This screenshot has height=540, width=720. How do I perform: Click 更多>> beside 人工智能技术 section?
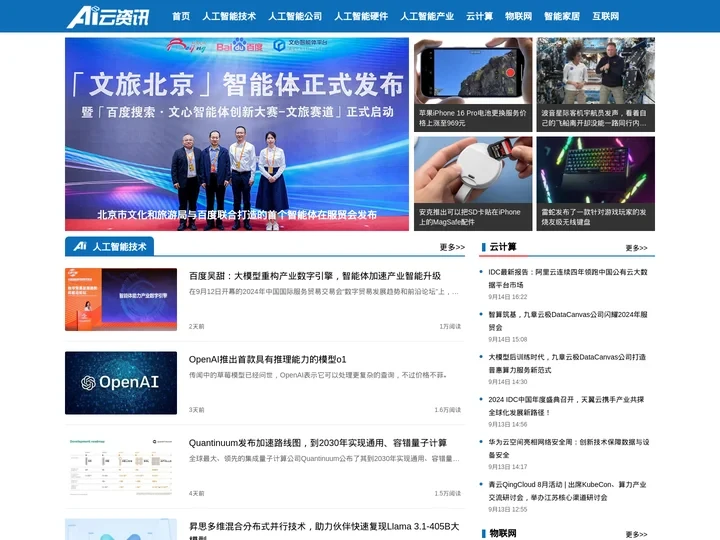coord(452,248)
